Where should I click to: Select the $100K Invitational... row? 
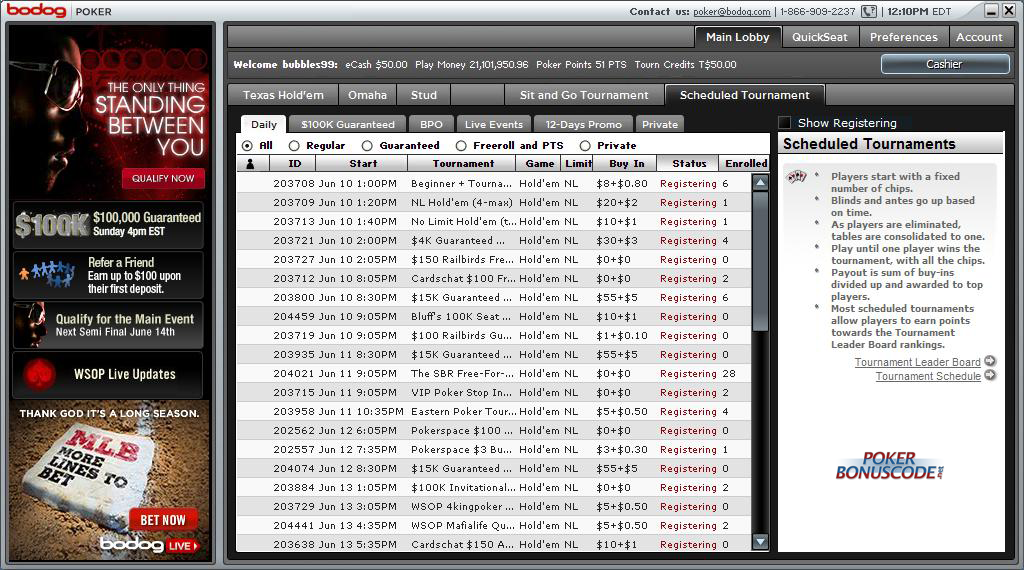(x=494, y=487)
